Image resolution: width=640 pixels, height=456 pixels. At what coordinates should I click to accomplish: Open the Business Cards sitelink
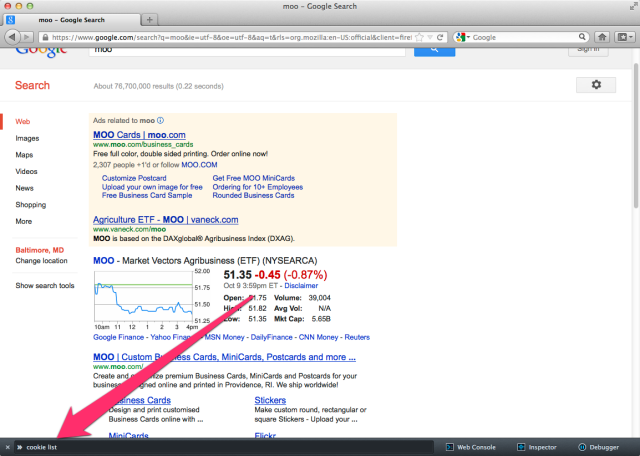(x=140, y=400)
